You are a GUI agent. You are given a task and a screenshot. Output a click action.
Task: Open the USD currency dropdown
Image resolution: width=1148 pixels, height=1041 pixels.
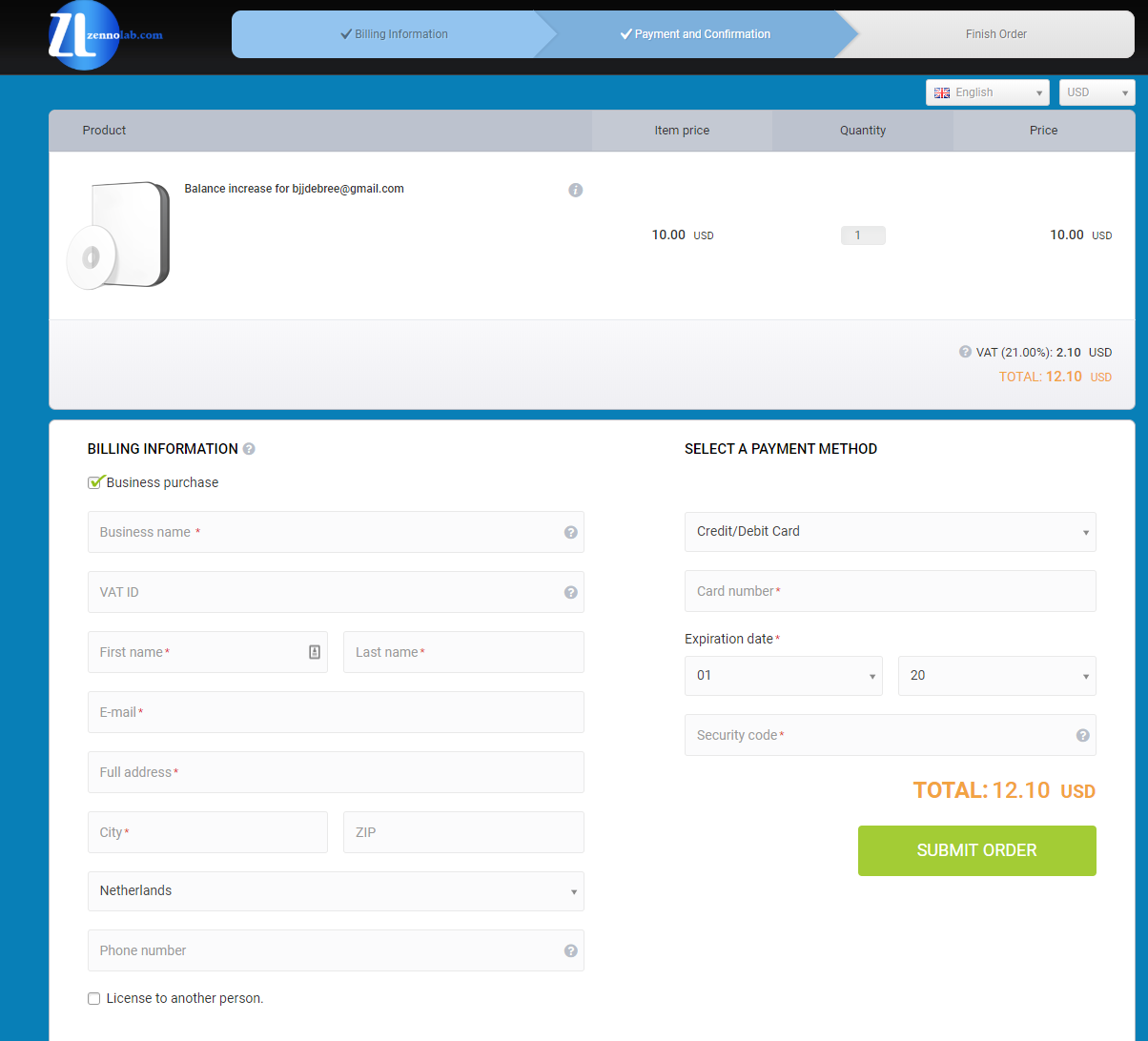click(x=1097, y=92)
